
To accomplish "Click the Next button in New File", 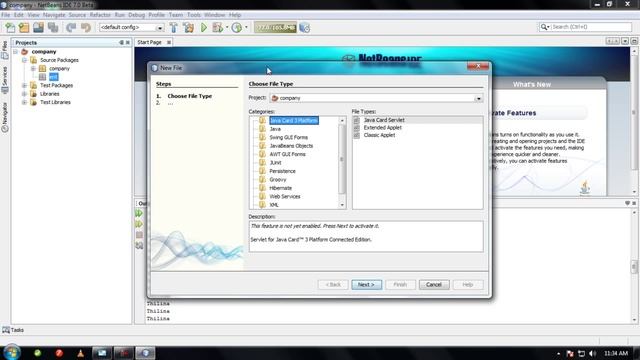I will pos(367,284).
